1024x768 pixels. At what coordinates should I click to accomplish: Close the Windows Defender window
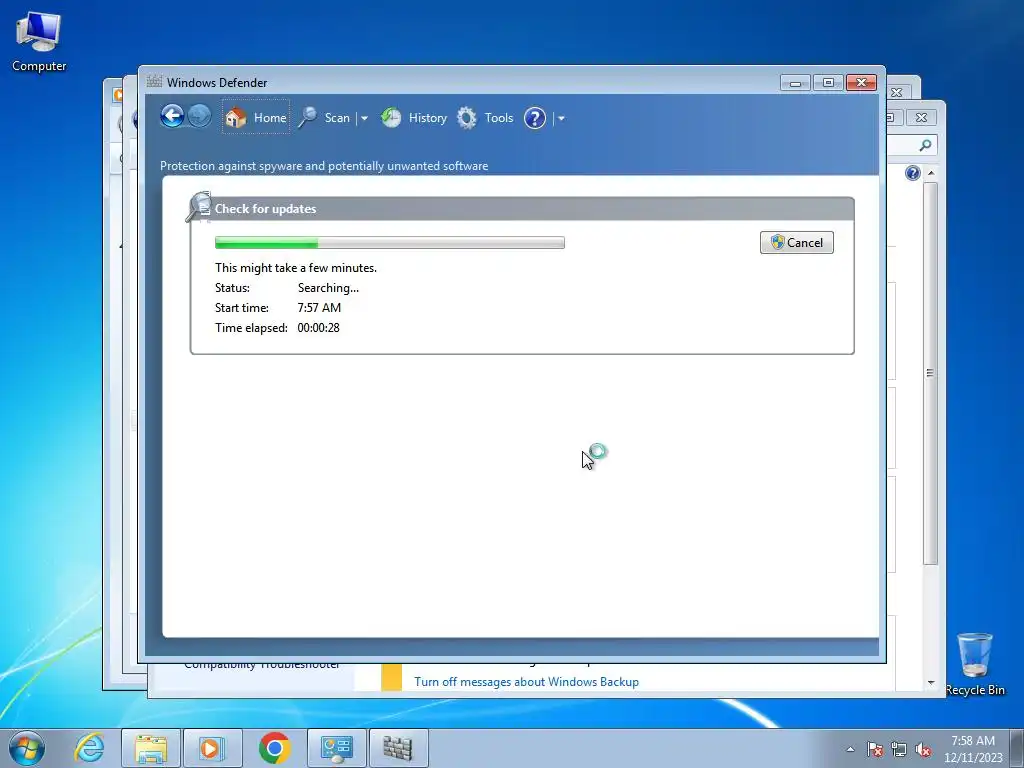(861, 82)
